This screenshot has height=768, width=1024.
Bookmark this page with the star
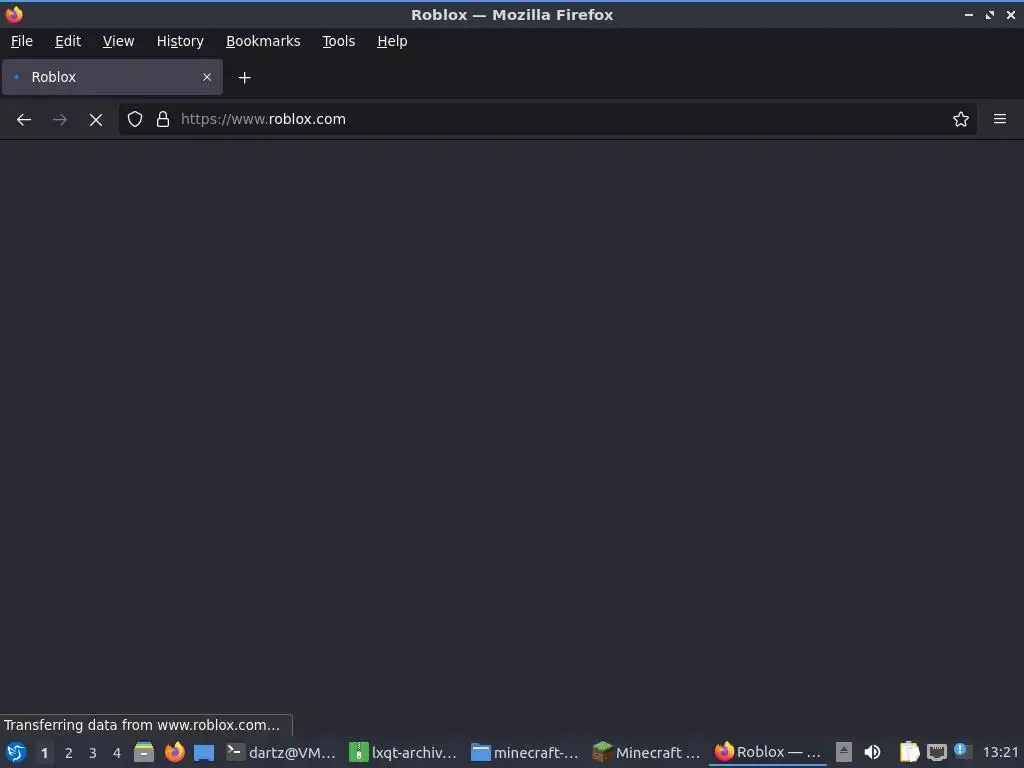coord(961,120)
